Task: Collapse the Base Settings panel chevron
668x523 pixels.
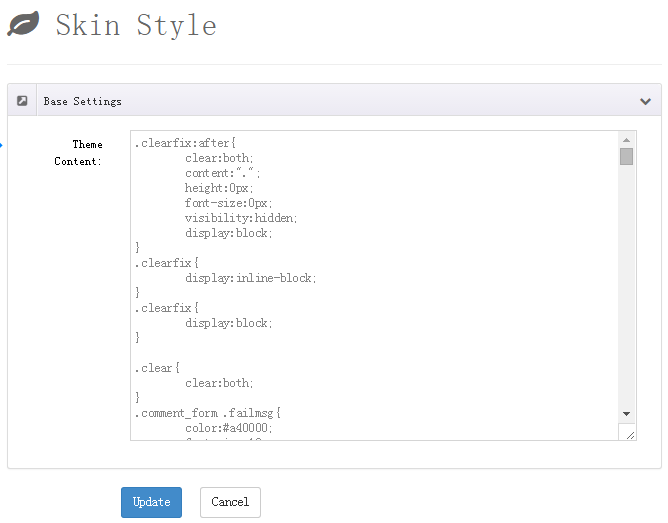Action: (645, 101)
